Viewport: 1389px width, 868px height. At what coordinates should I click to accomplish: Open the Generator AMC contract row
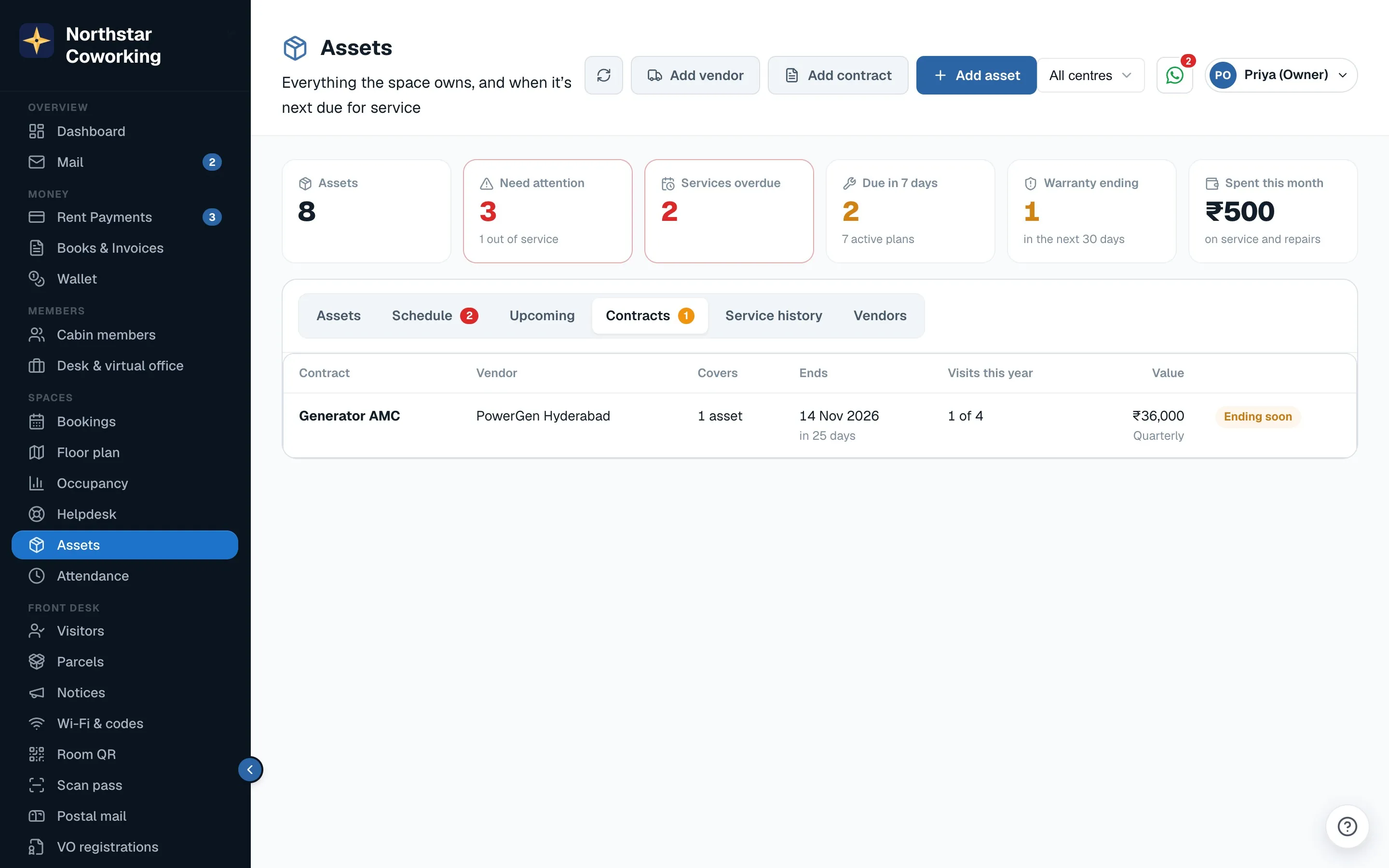[819, 425]
